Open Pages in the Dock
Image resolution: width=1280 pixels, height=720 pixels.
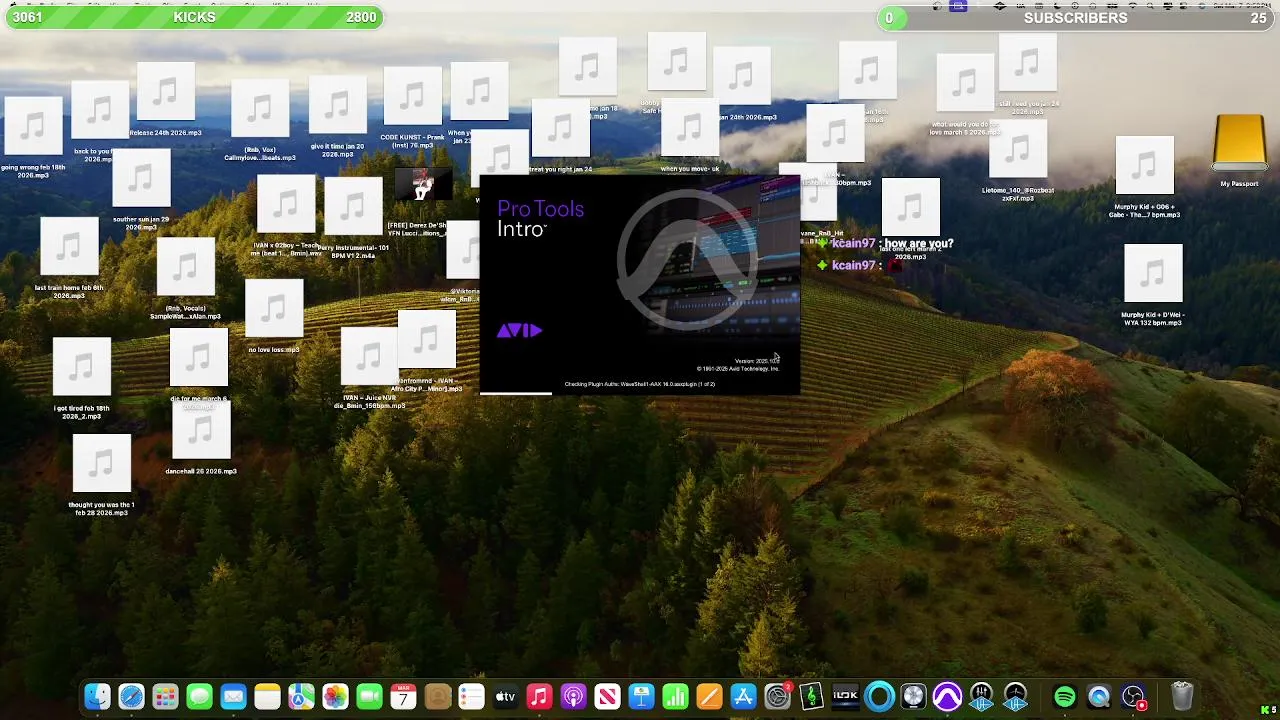(709, 696)
